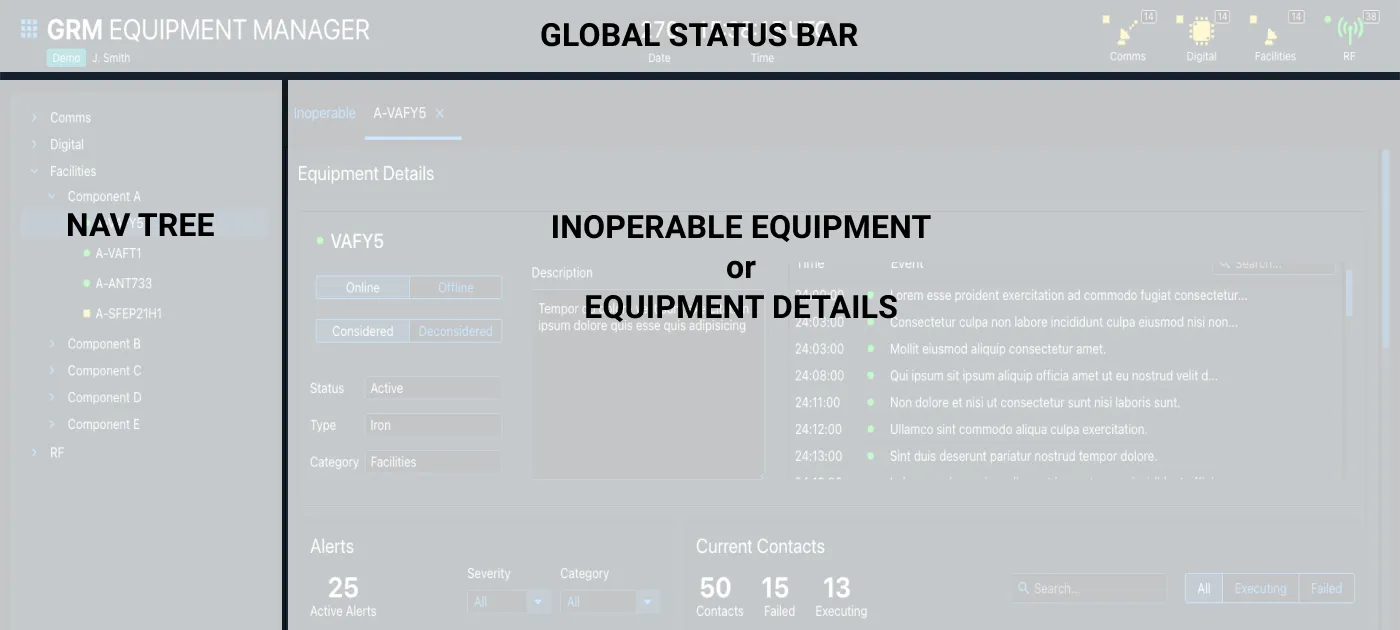Click the GRM app grid icon top left
The height and width of the screenshot is (630, 1400).
(x=28, y=27)
